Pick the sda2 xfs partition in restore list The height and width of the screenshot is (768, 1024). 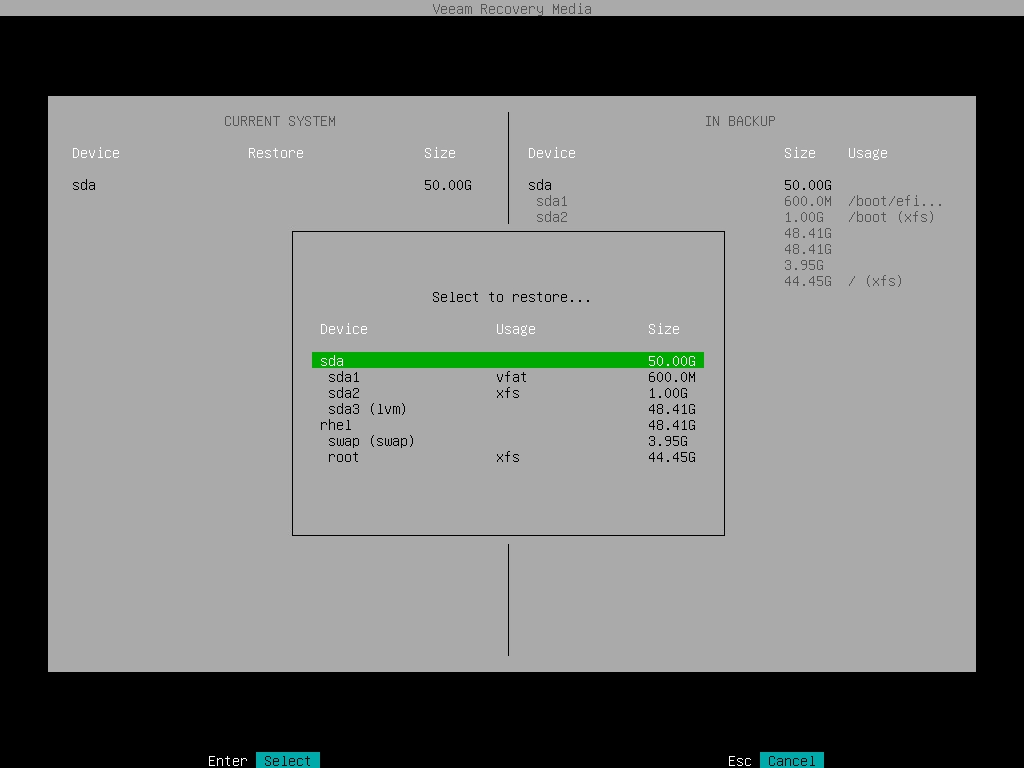tap(343, 393)
